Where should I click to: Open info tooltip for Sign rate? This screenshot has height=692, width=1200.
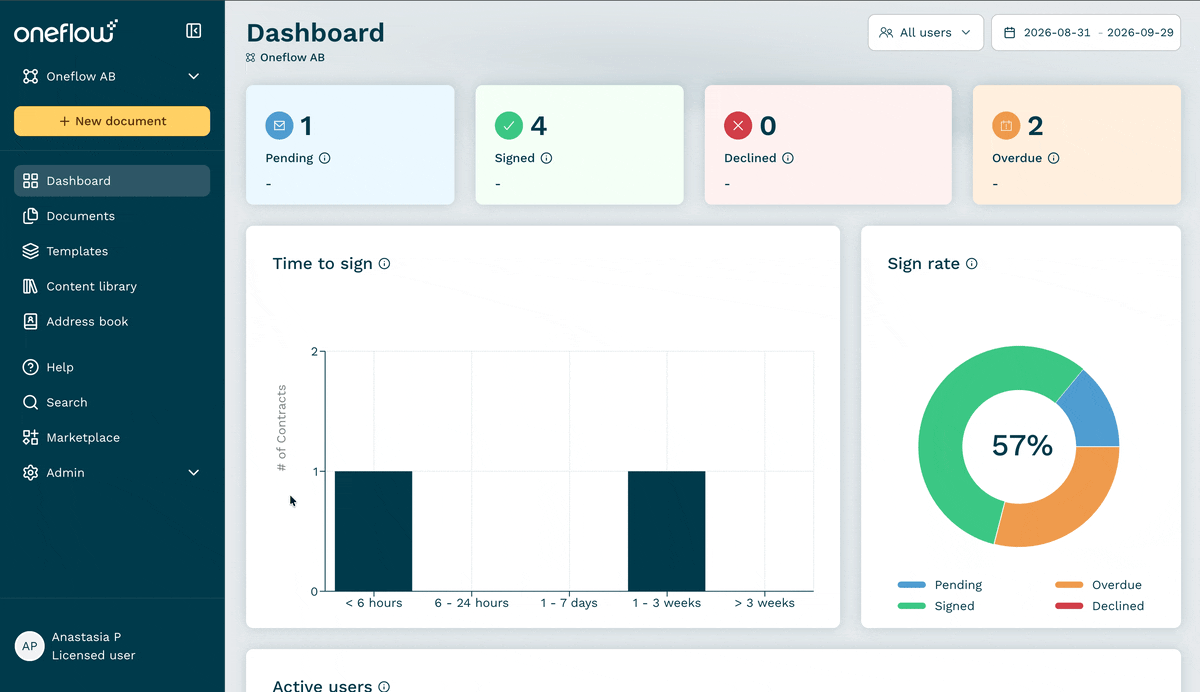pos(972,264)
